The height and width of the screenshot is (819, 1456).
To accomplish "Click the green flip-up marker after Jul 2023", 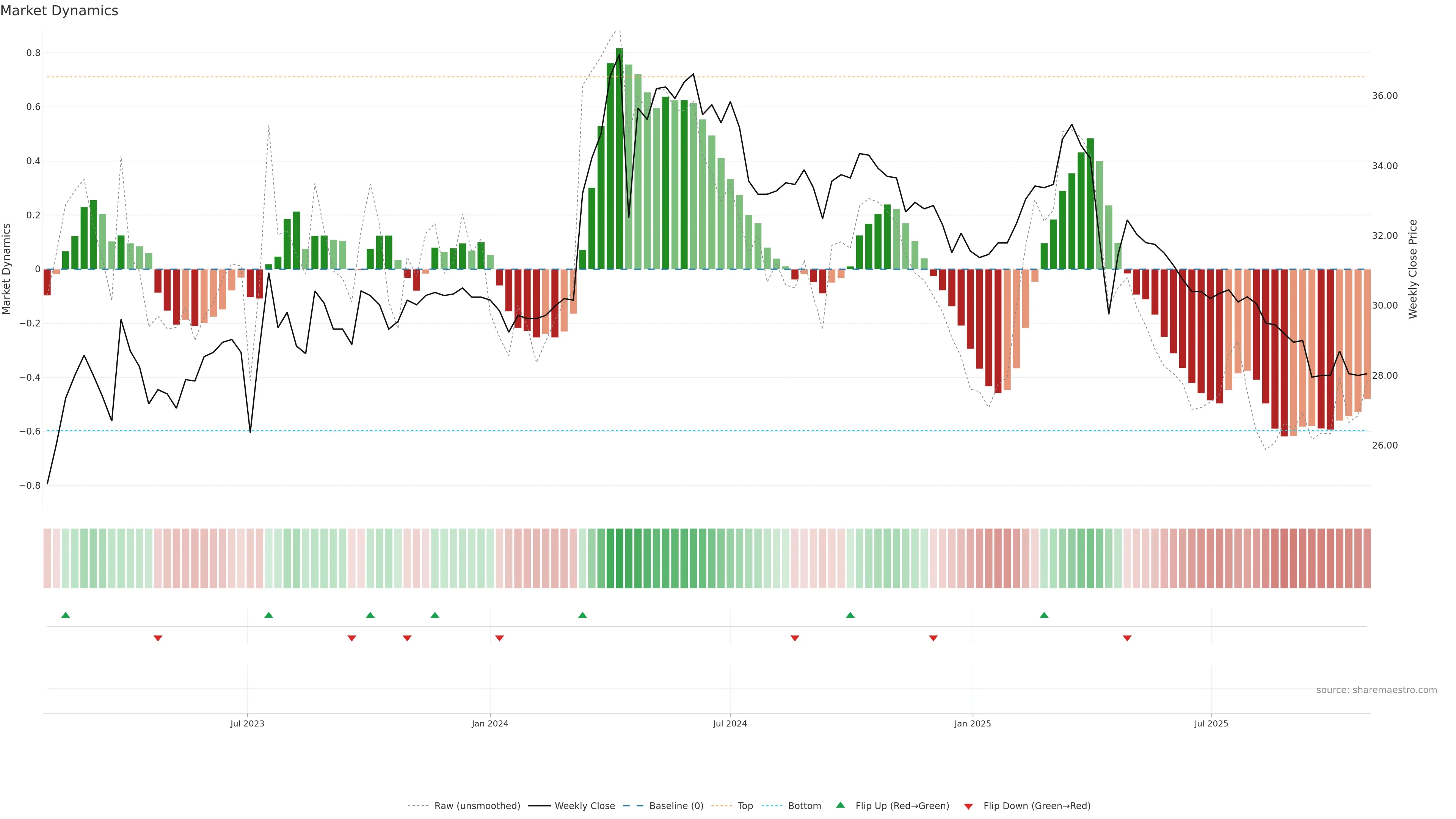I will [x=268, y=615].
